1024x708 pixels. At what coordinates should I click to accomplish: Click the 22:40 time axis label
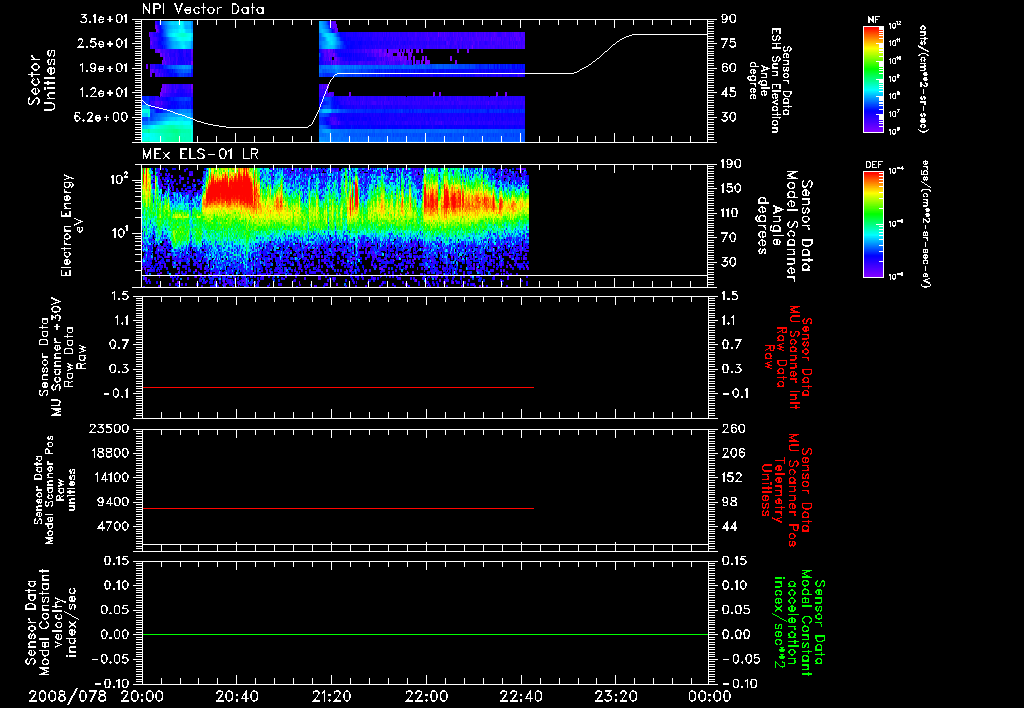(520, 696)
